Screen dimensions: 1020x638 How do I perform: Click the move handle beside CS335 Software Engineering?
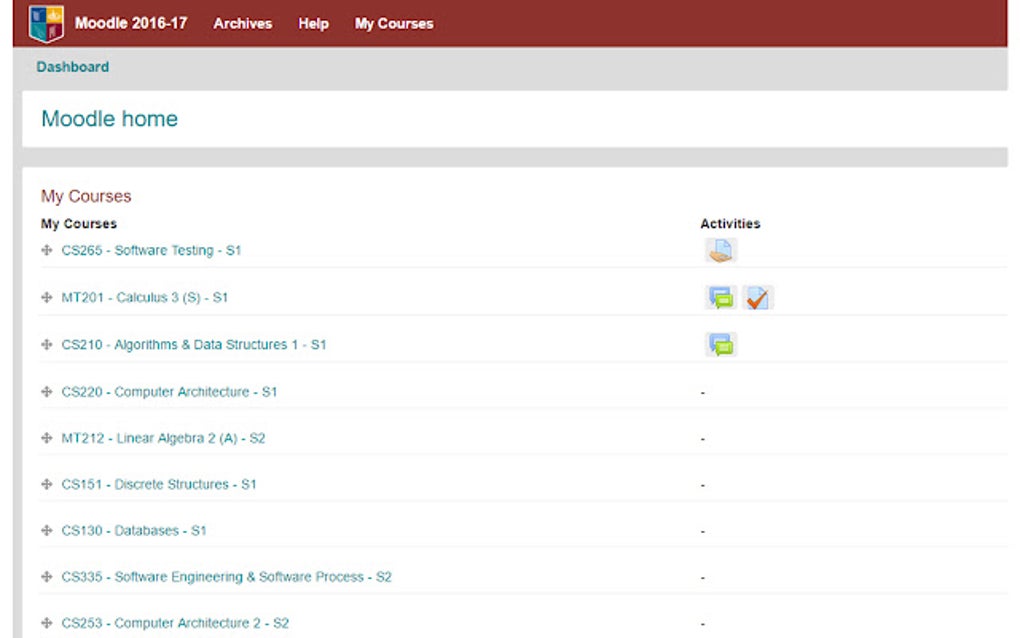(47, 577)
